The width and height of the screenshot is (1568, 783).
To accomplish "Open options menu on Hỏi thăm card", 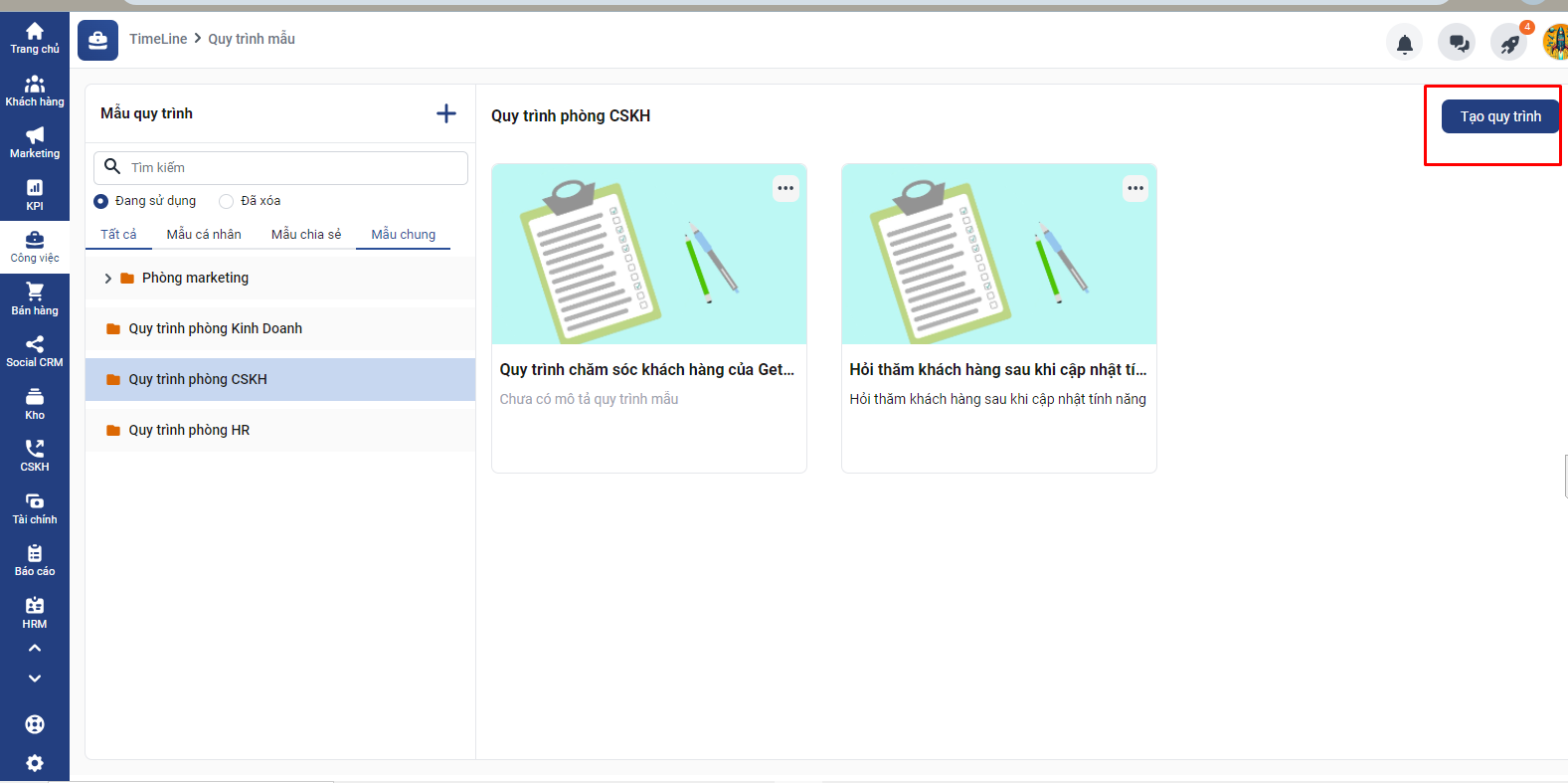I will [x=1135, y=188].
